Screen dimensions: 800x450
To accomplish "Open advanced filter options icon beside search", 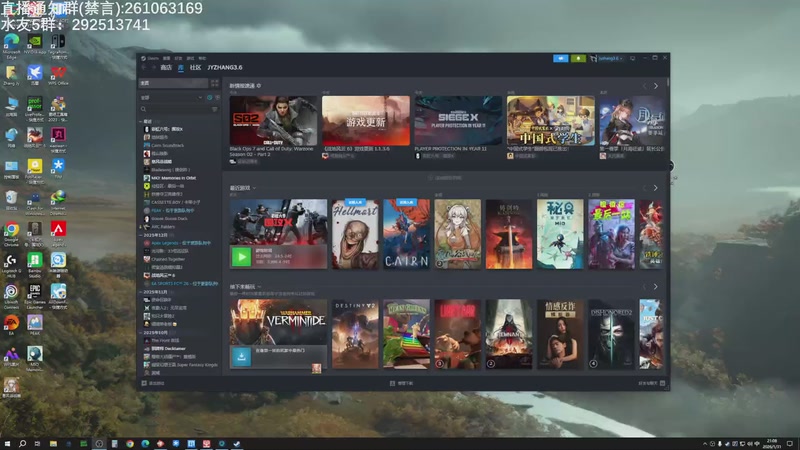I will click(215, 109).
